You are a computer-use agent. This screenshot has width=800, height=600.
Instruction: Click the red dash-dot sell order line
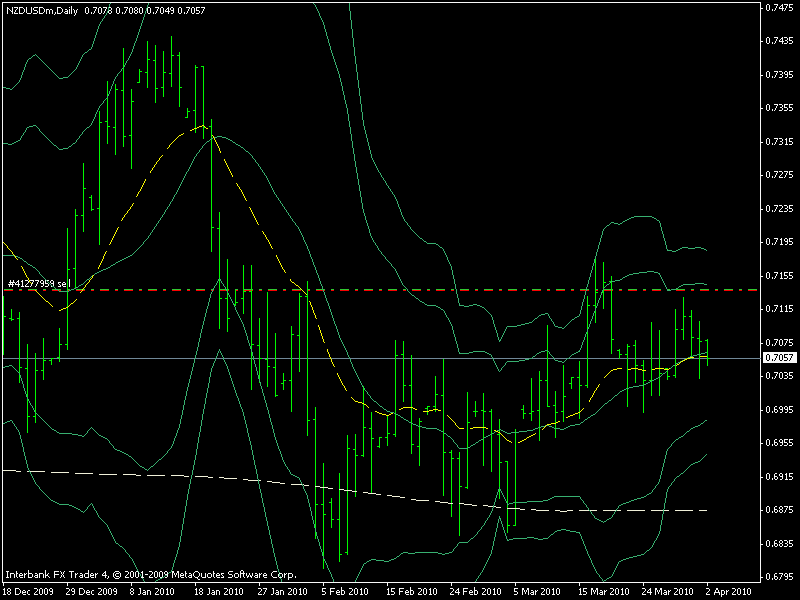400,290
